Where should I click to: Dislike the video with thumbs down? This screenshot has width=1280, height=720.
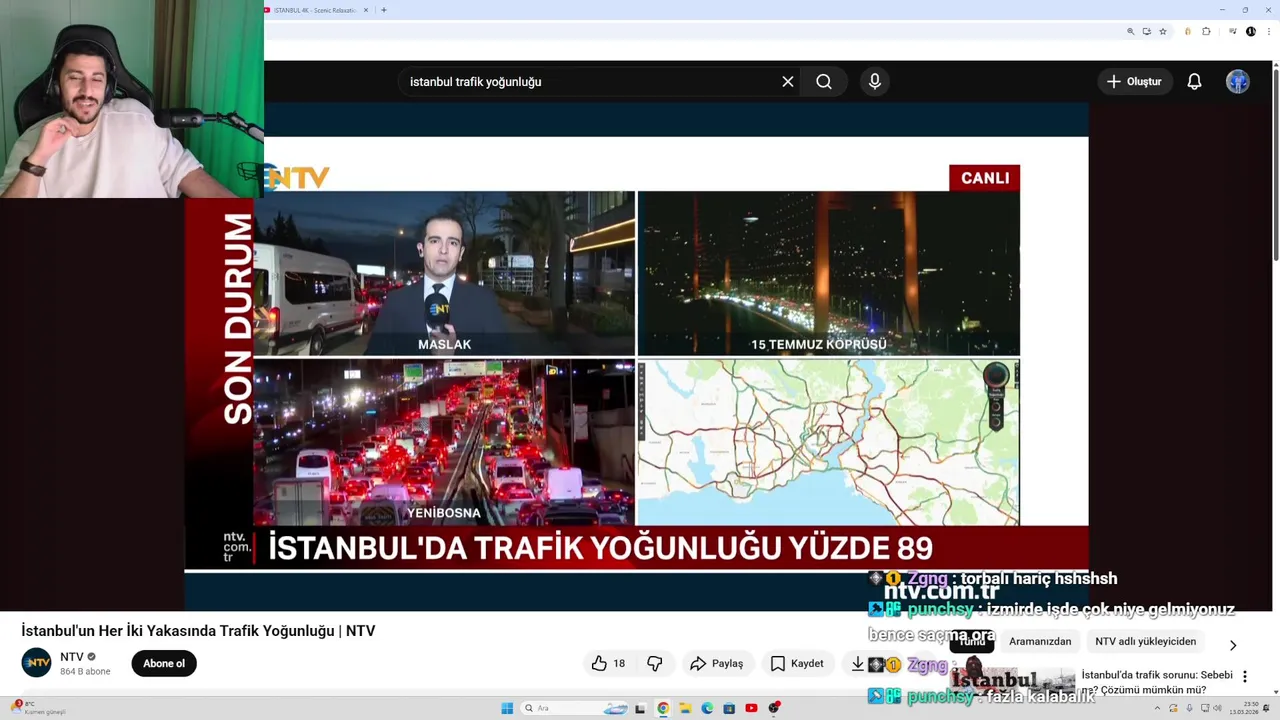pos(655,663)
